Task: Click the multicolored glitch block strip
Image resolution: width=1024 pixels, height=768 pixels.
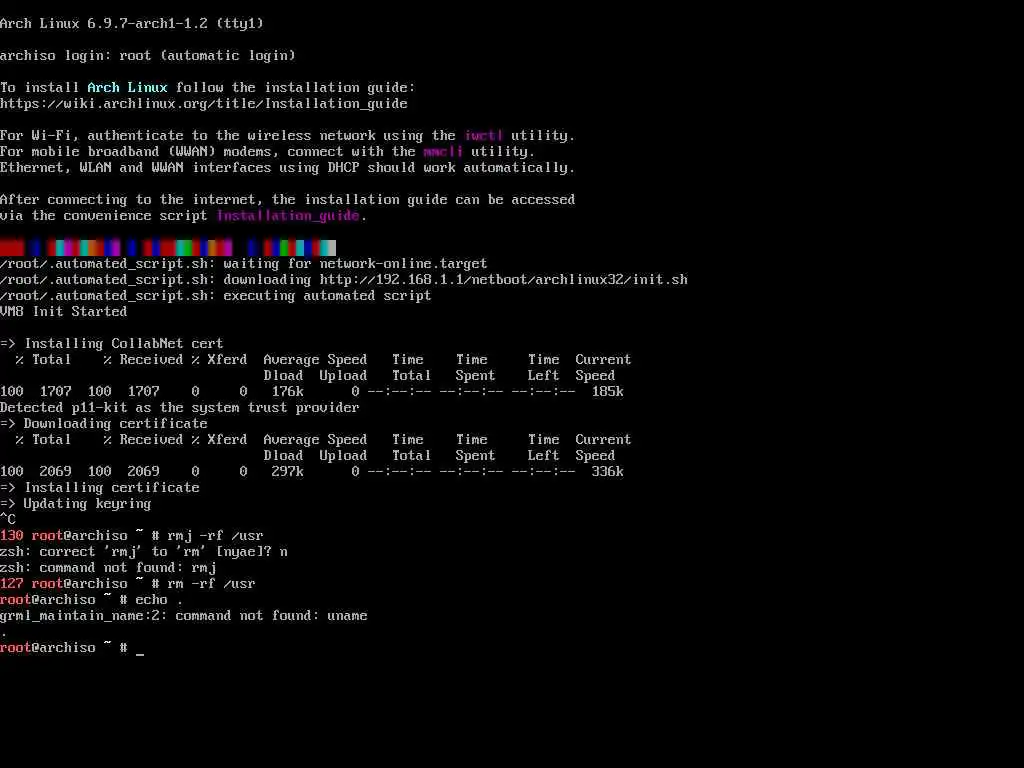Action: coord(168,248)
